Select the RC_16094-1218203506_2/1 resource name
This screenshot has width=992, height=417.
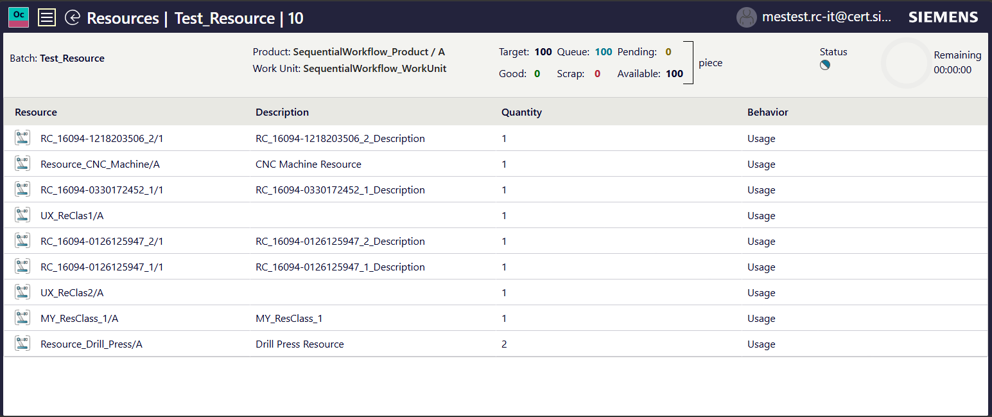[102, 138]
